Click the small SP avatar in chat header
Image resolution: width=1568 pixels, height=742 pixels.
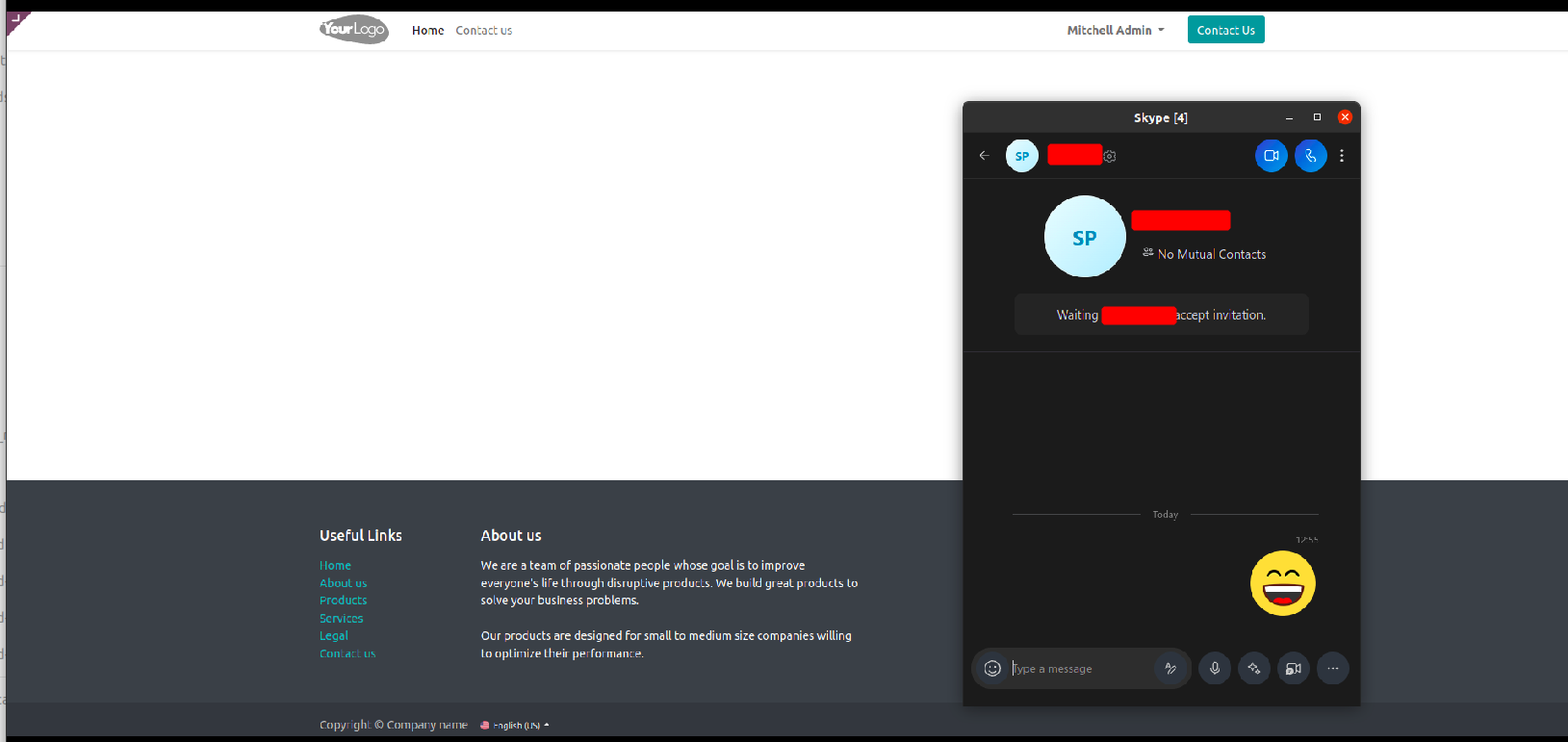click(x=1022, y=156)
